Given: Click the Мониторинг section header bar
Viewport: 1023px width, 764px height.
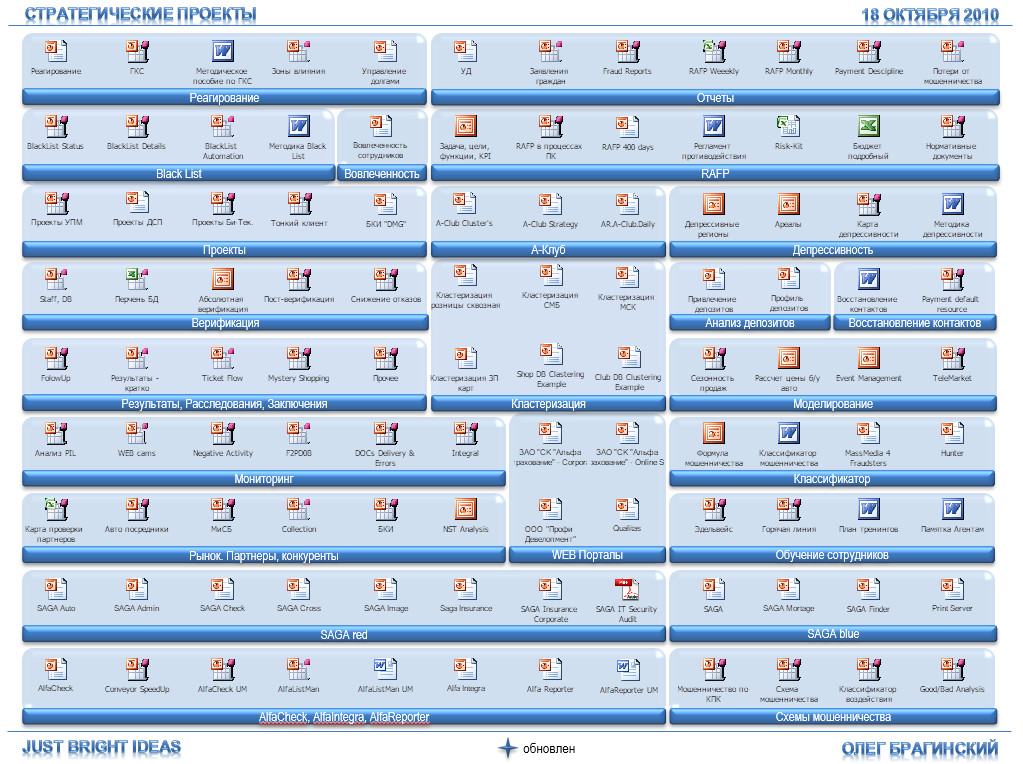Looking at the screenshot, I should [264, 479].
